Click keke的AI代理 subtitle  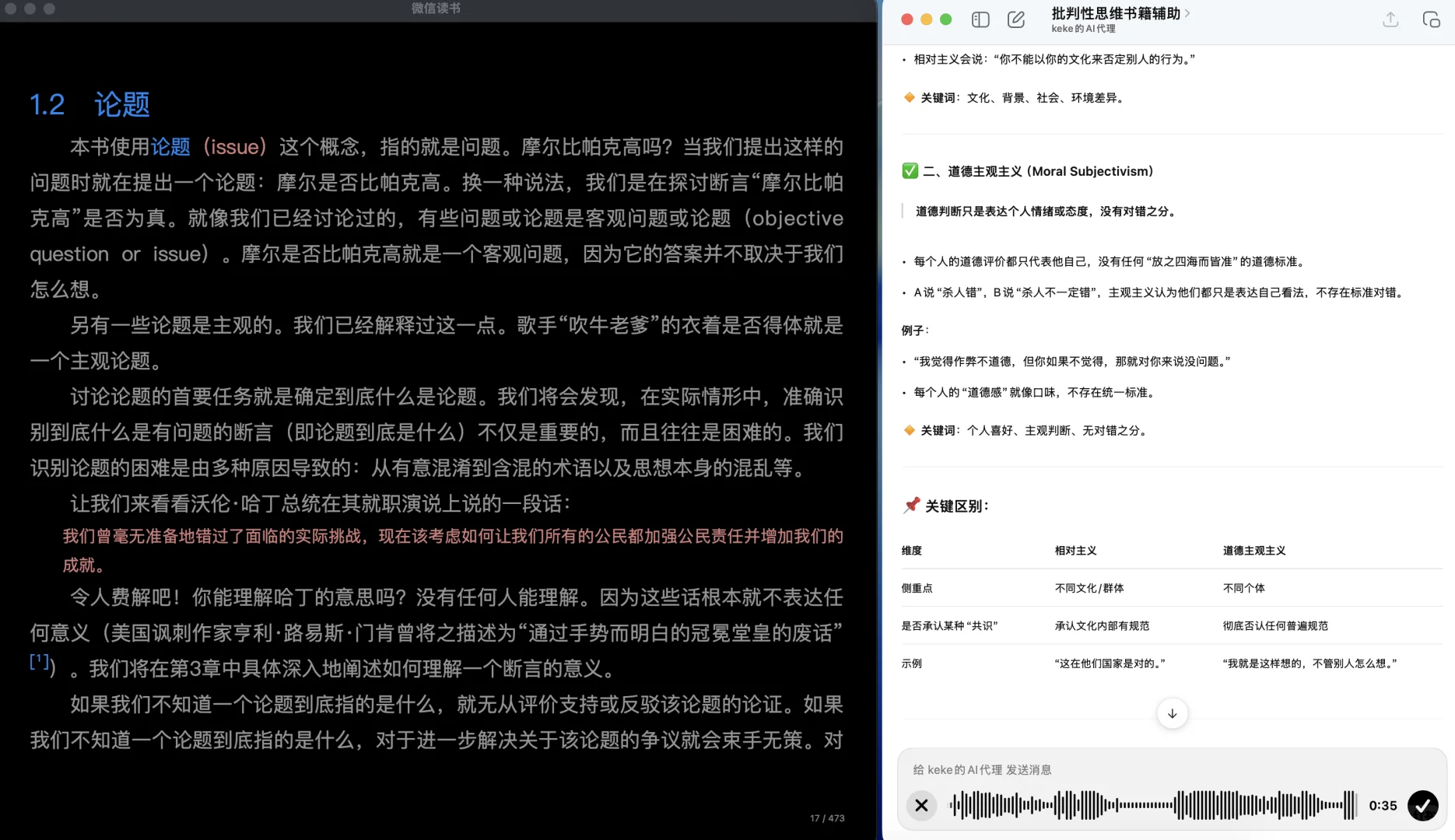(x=1083, y=29)
